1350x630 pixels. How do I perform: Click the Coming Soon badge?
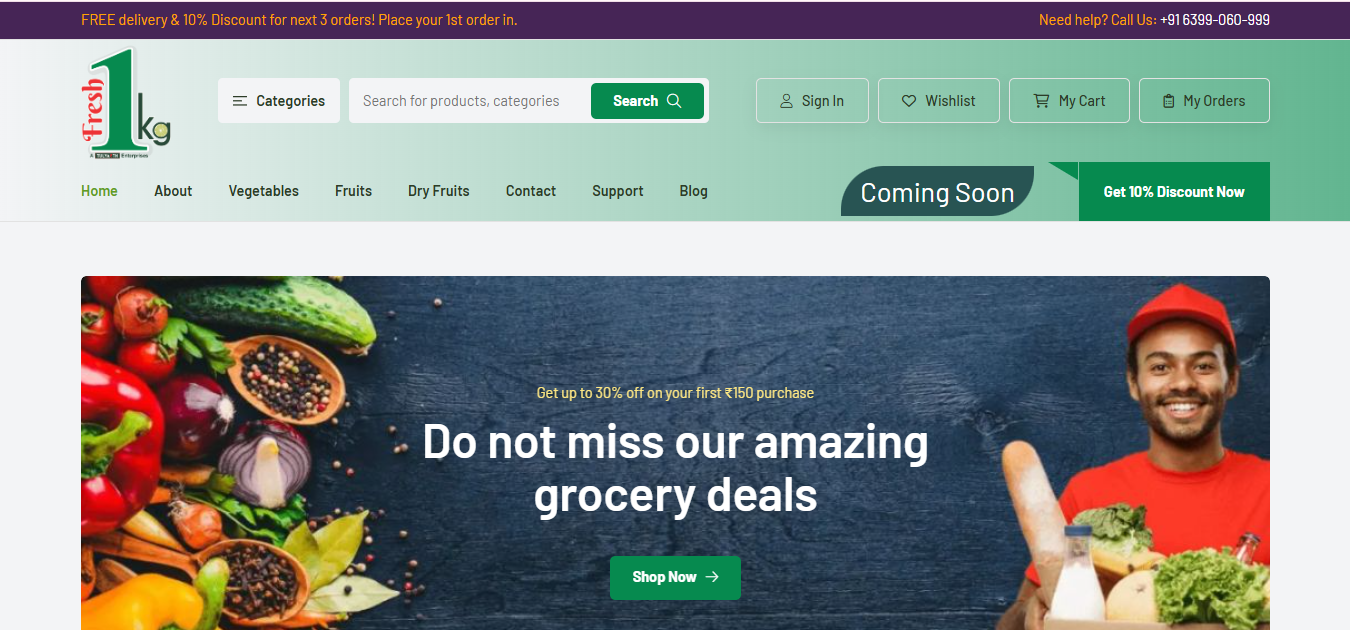pyautogui.click(x=937, y=192)
